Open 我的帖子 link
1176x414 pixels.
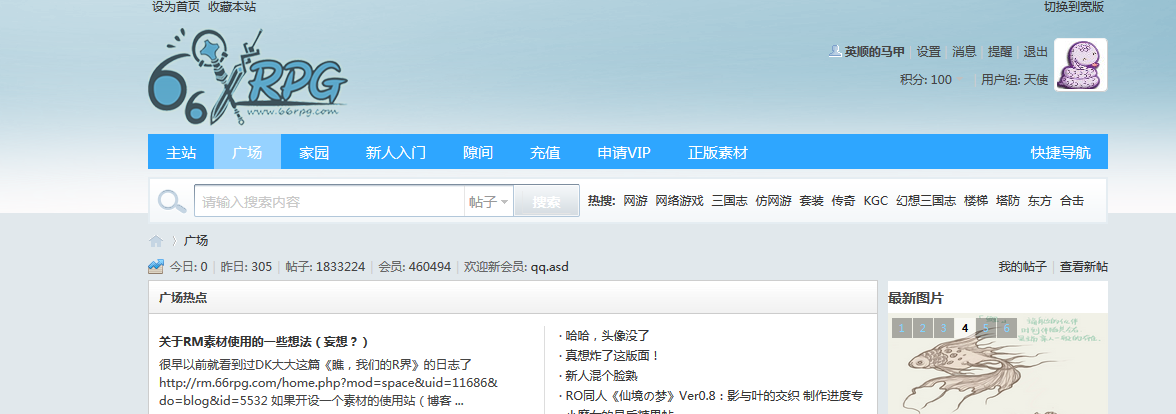click(x=1022, y=267)
